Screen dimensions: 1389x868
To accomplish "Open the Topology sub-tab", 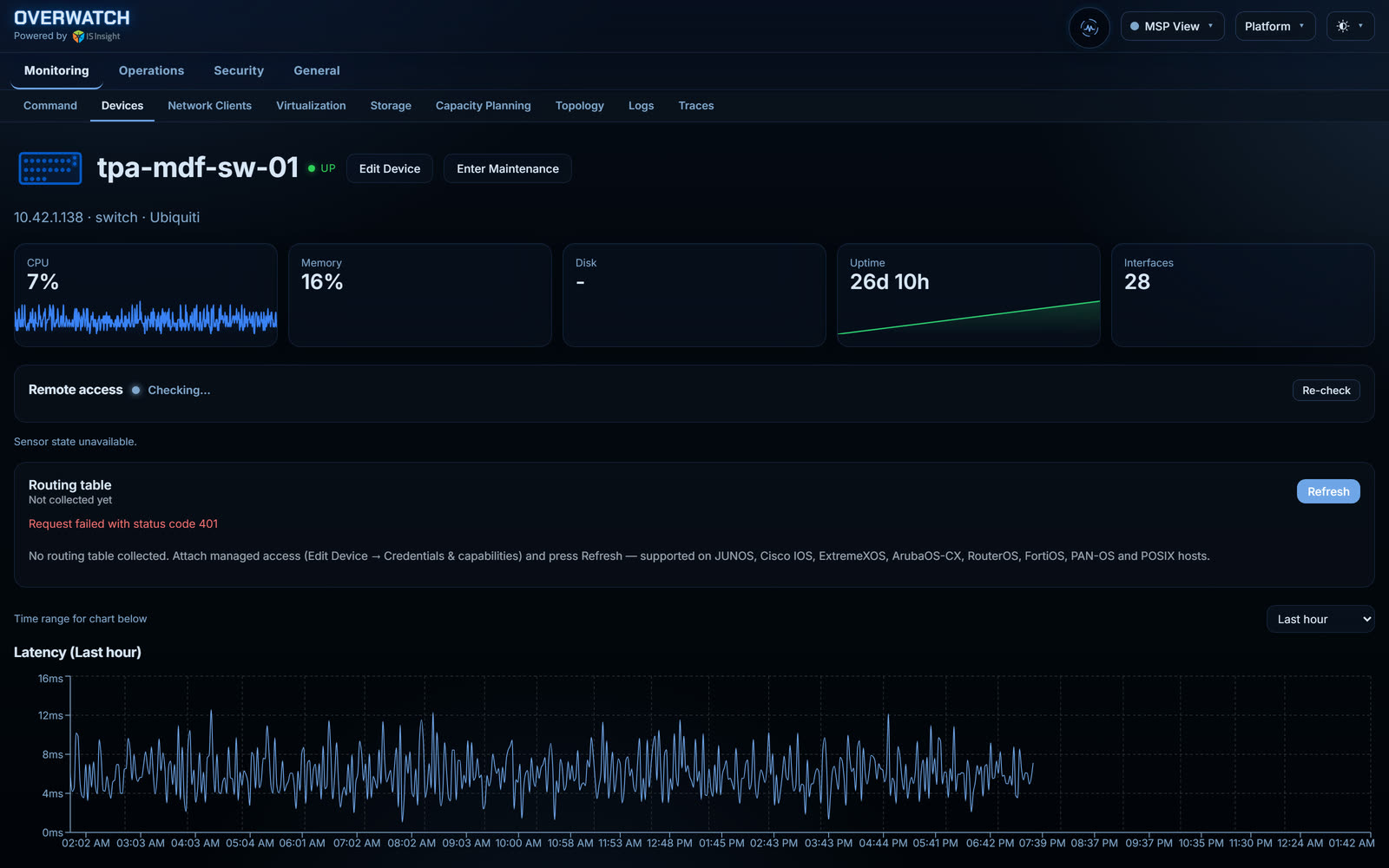I will point(580,106).
